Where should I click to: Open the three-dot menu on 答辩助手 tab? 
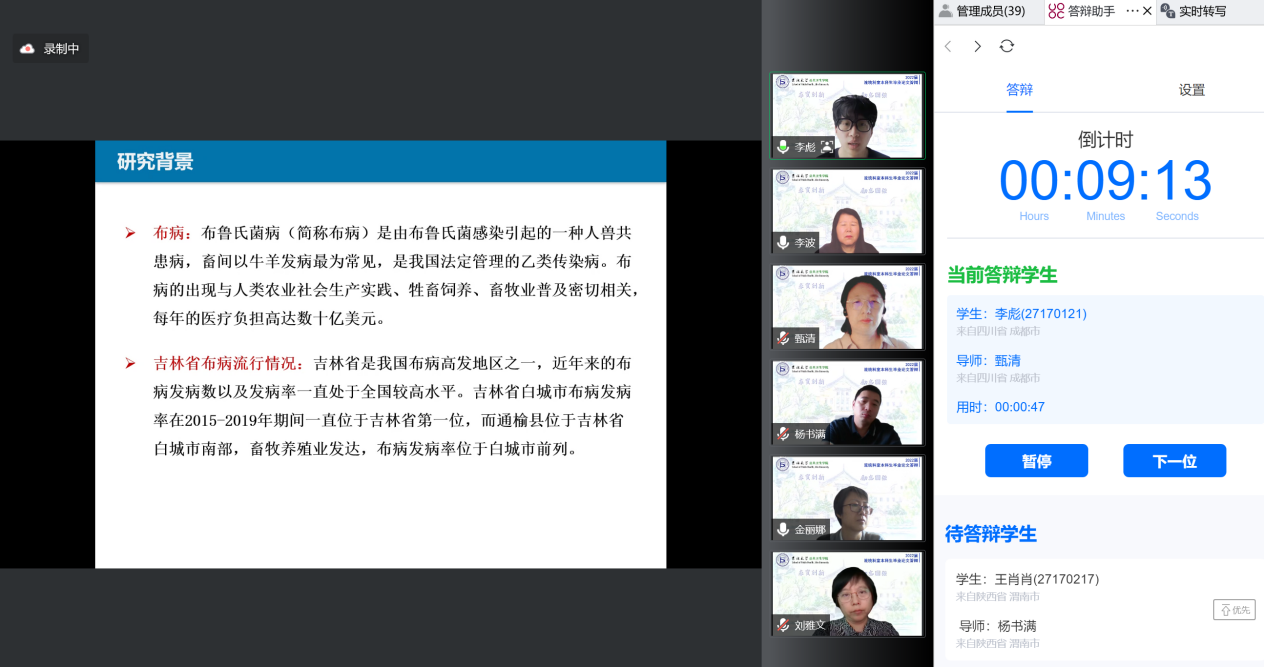point(1132,11)
